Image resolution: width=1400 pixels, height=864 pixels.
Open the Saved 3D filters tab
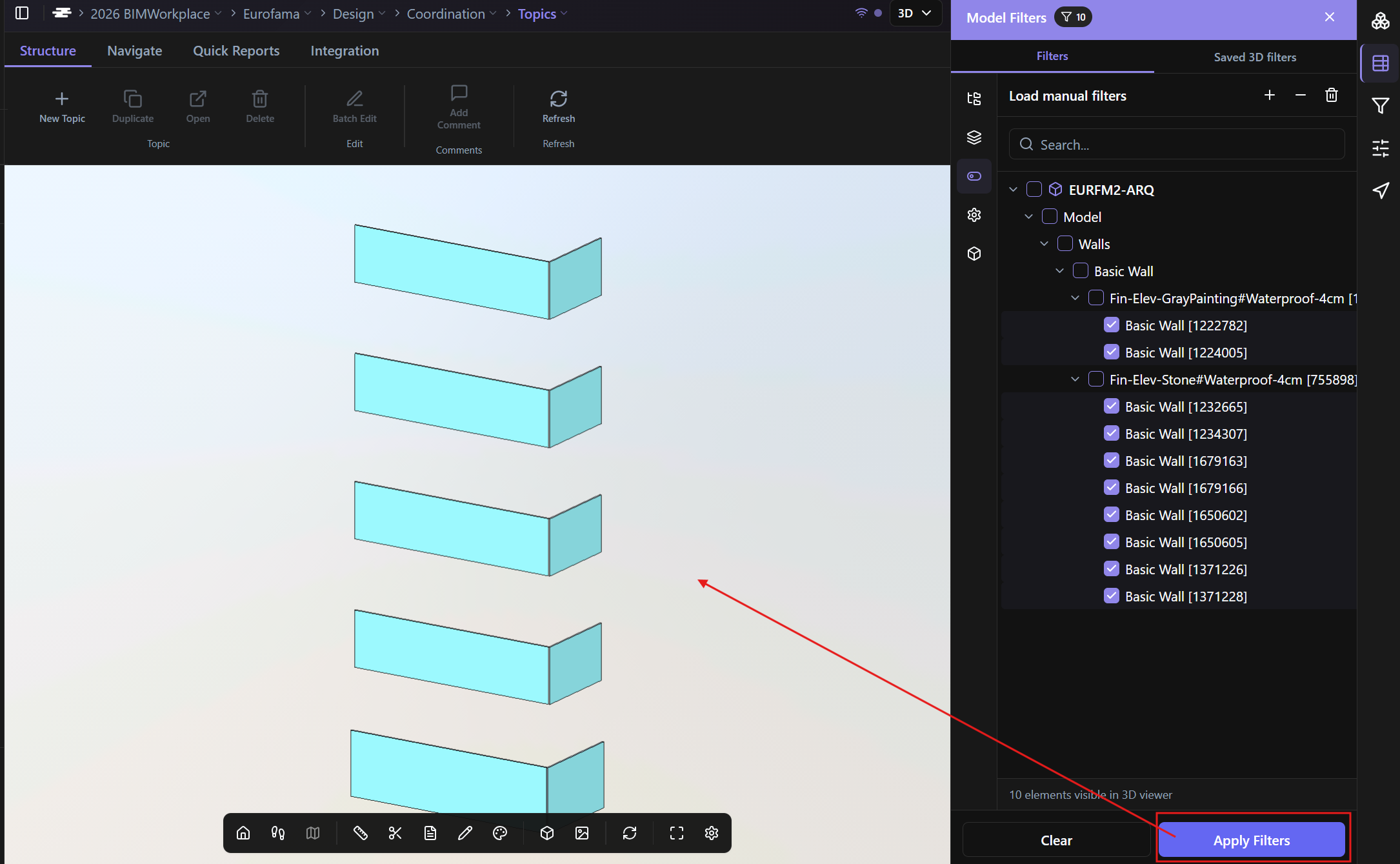[x=1255, y=57]
